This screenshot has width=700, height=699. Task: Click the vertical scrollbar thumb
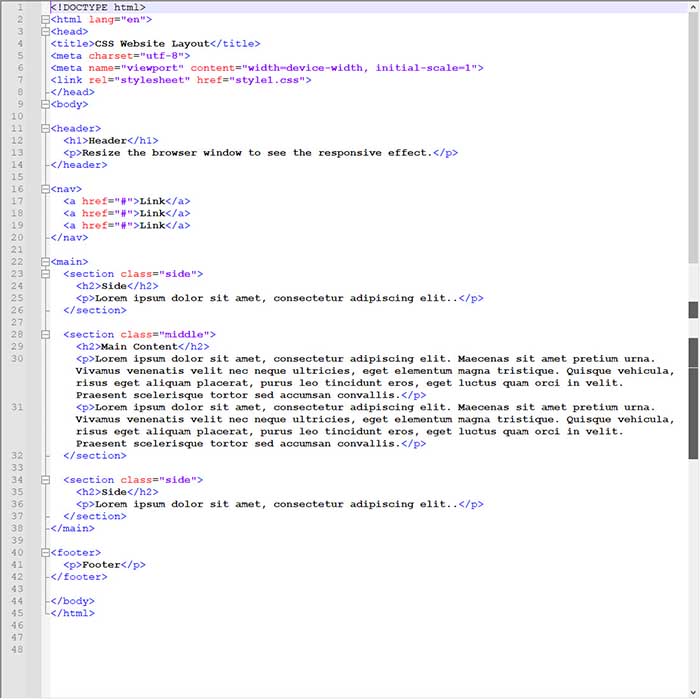click(693, 138)
